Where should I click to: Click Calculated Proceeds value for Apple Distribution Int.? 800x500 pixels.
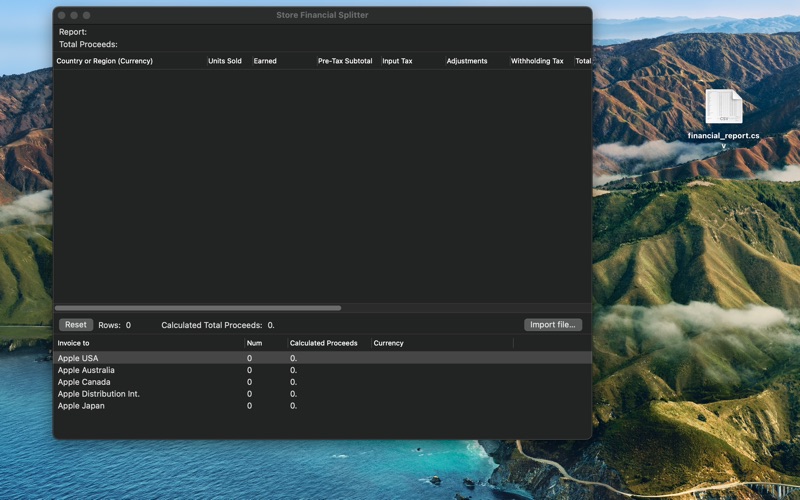point(293,394)
